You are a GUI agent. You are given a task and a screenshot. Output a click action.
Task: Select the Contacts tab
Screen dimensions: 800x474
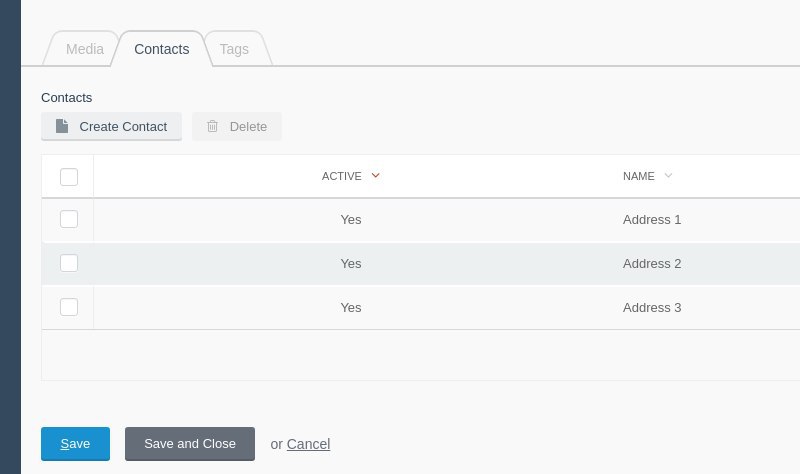click(162, 49)
